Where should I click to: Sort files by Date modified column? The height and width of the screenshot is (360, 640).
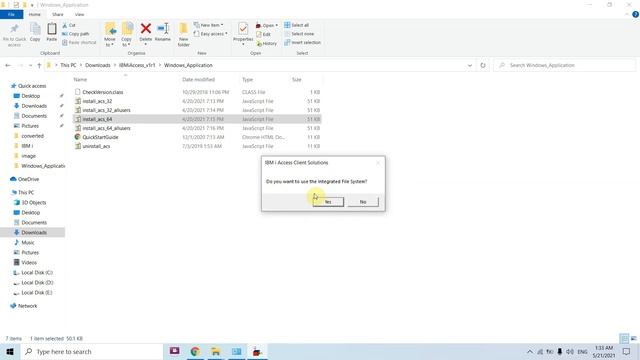click(198, 80)
